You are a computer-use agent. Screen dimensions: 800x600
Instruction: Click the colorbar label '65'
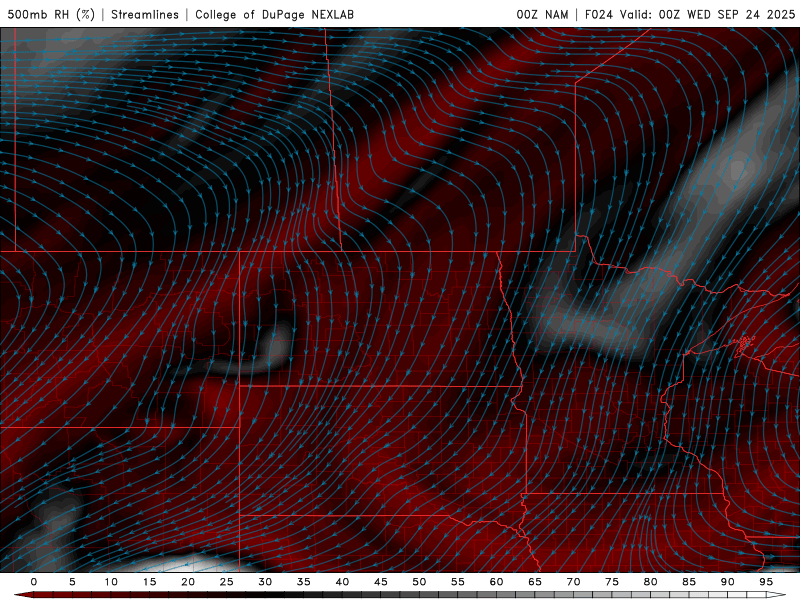coord(535,582)
